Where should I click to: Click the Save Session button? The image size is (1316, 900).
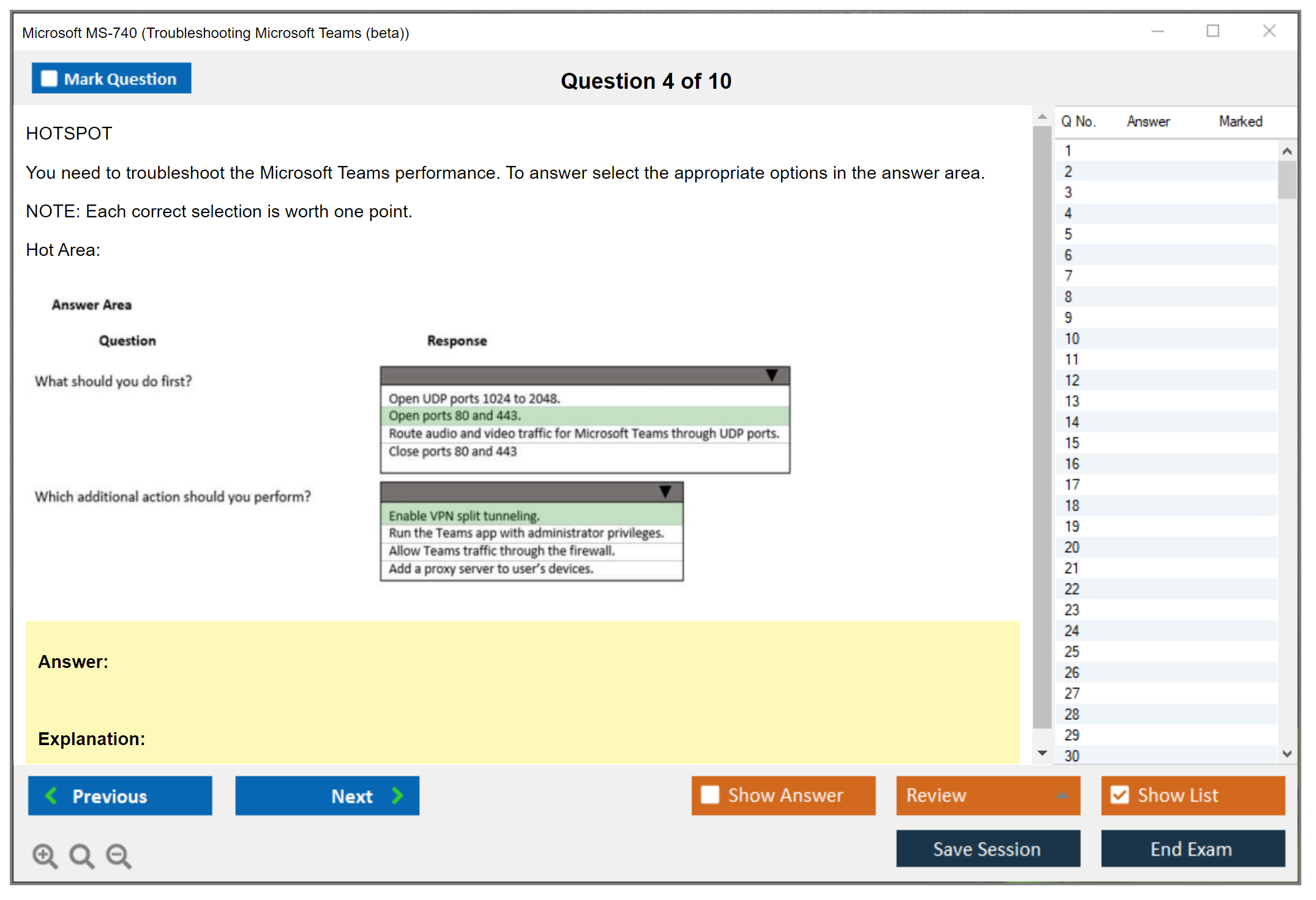tap(987, 849)
